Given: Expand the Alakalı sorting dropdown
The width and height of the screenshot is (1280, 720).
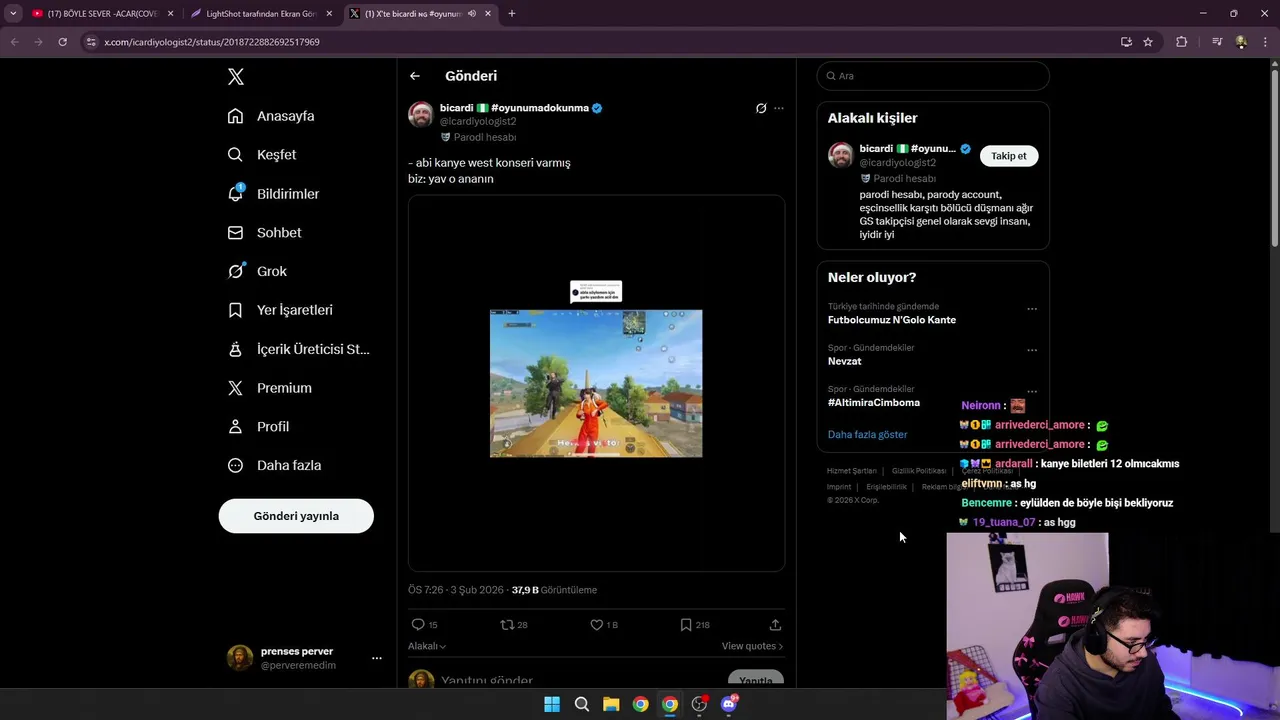Looking at the screenshot, I should [x=427, y=647].
